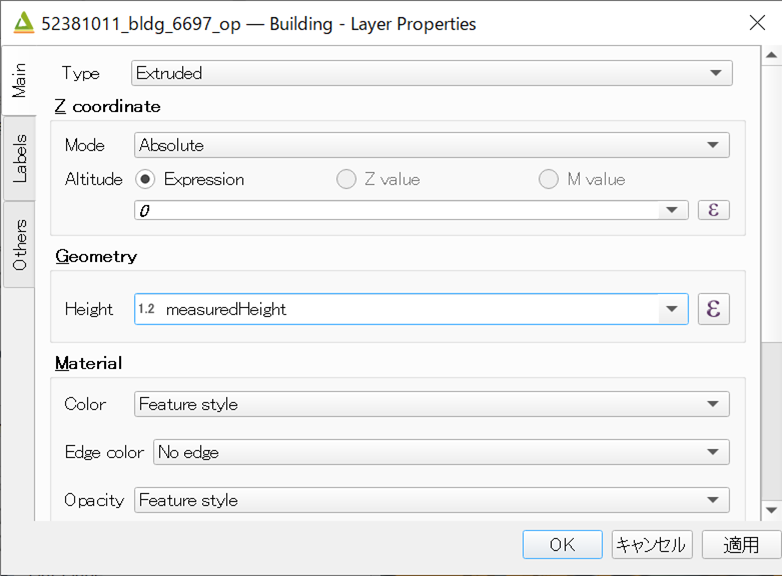The width and height of the screenshot is (782, 576).
Task: Select the M value radio option
Action: (548, 179)
